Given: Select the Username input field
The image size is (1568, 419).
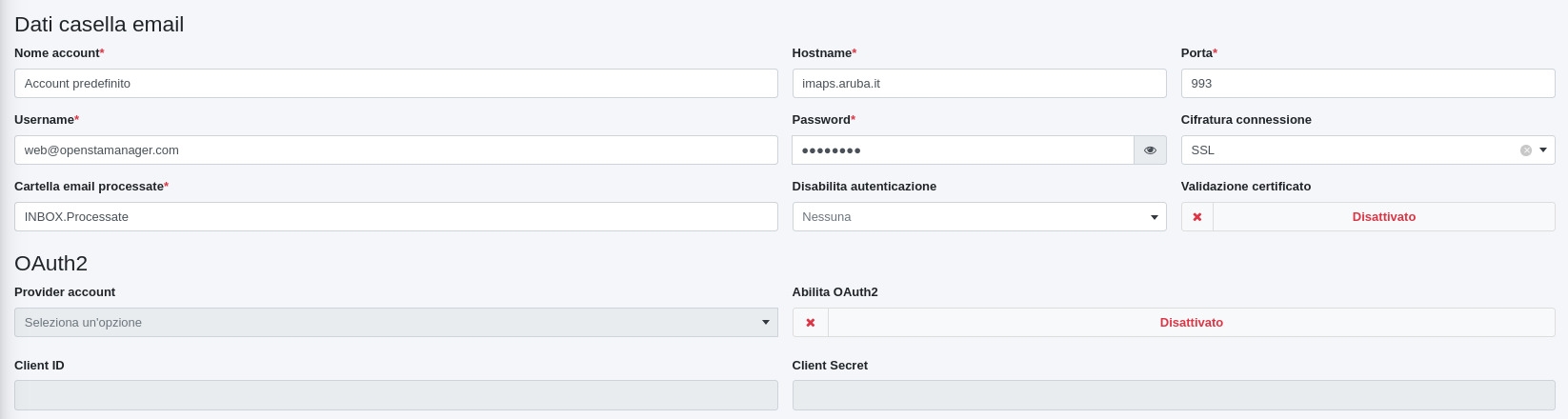Looking at the screenshot, I should tap(395, 150).
